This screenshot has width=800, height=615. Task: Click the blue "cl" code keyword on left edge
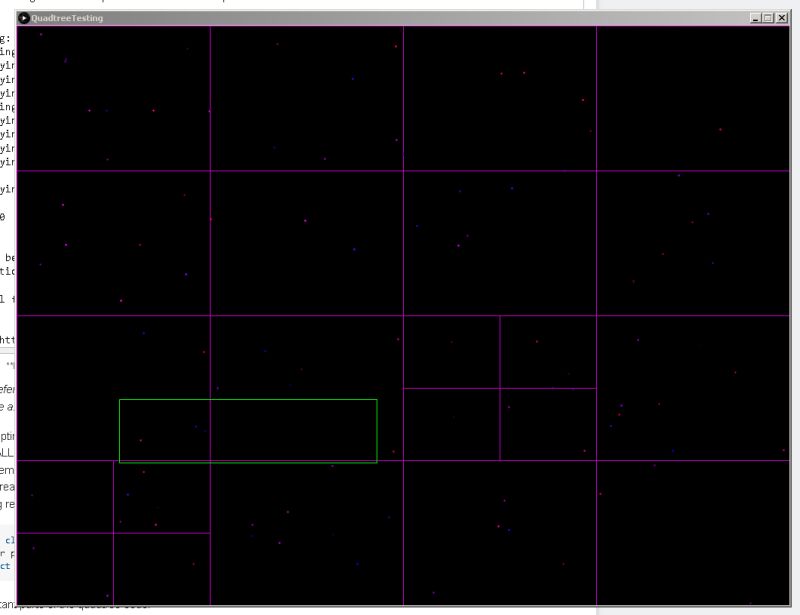click(8, 539)
